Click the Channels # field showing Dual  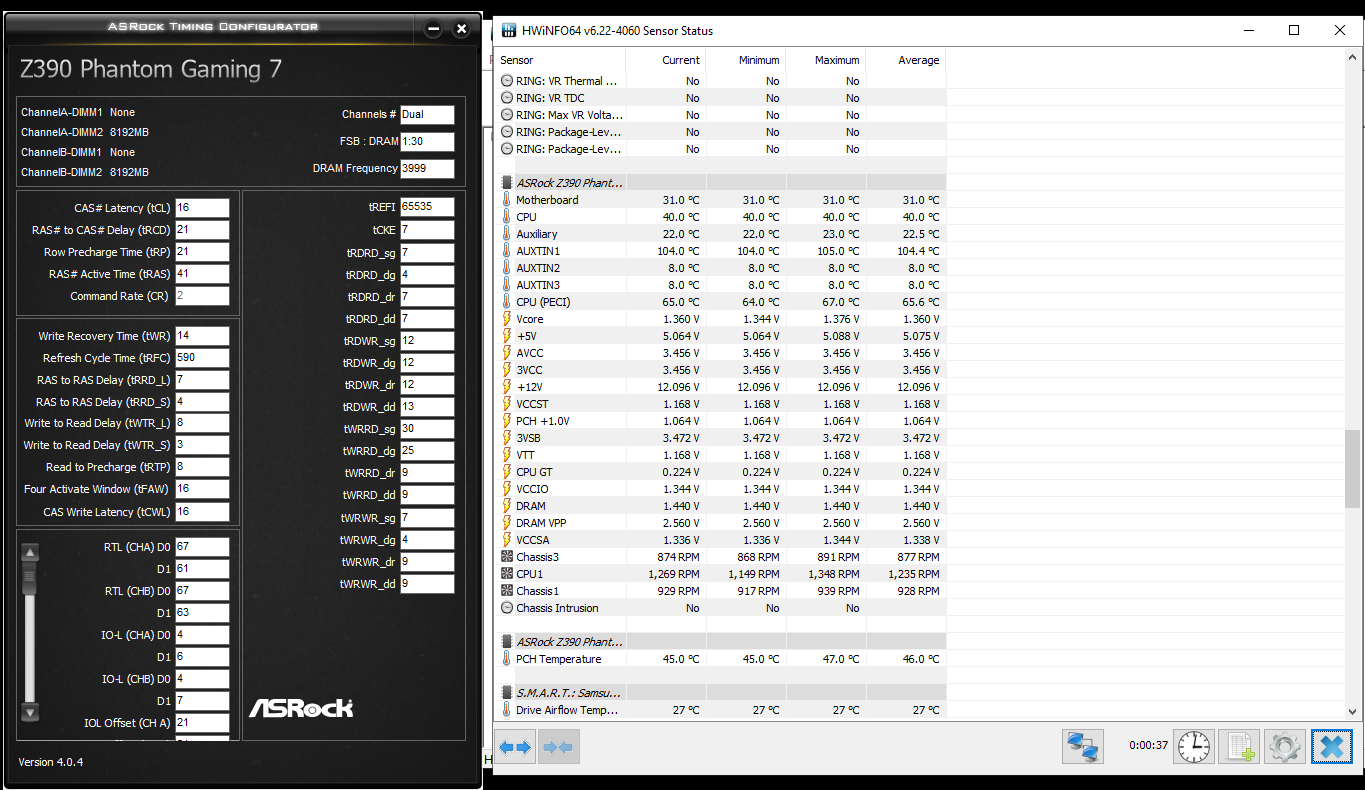point(427,115)
